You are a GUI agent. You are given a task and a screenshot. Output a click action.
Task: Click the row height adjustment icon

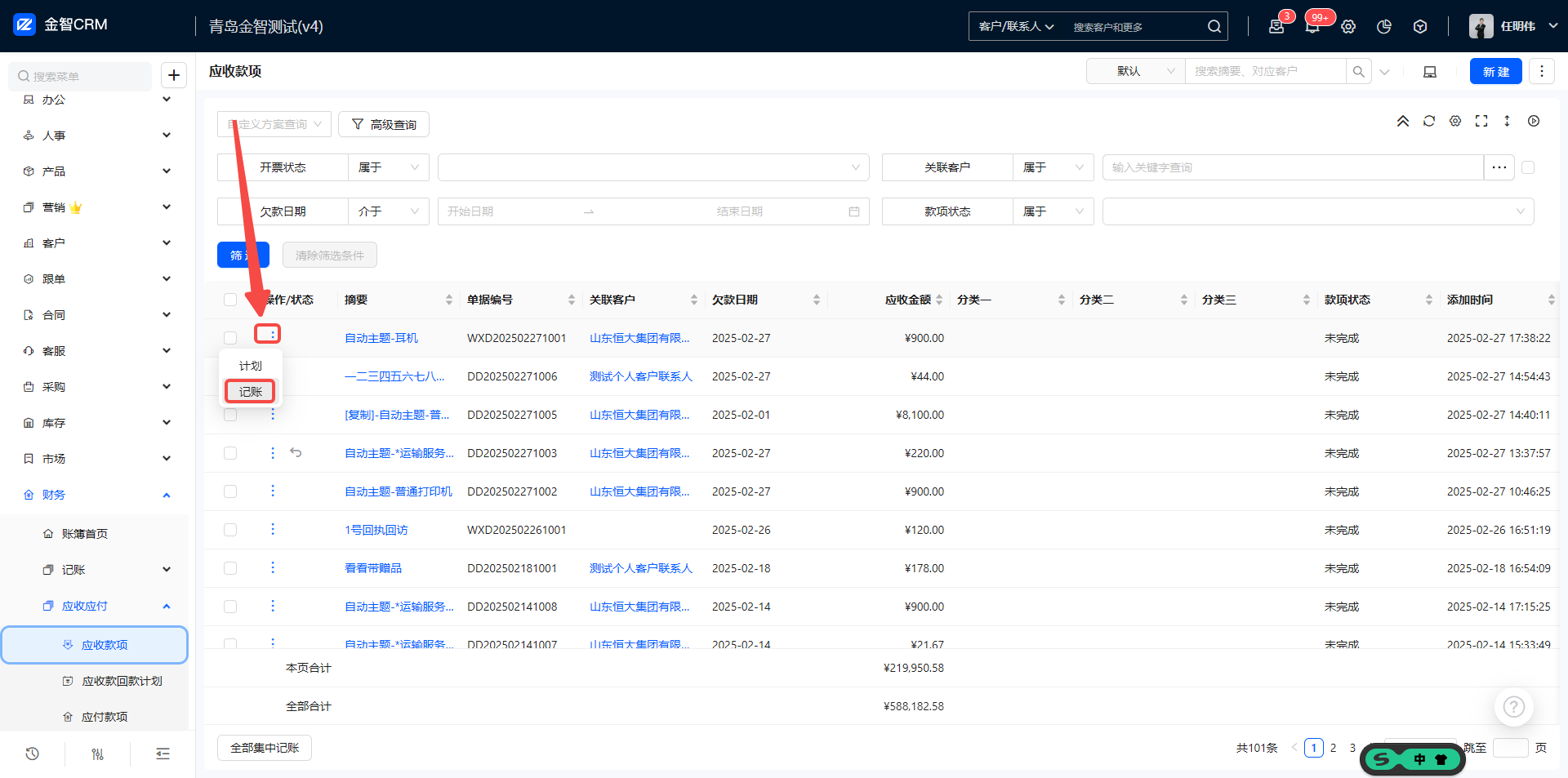(x=1508, y=121)
